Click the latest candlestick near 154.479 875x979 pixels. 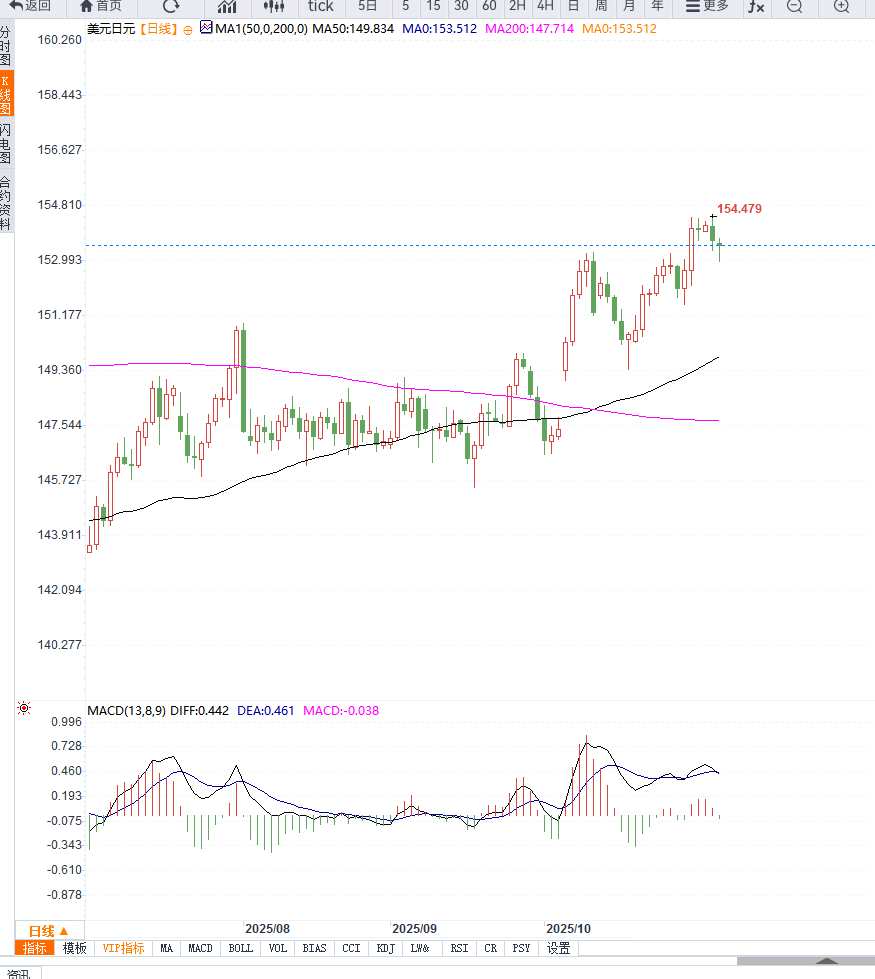point(719,250)
